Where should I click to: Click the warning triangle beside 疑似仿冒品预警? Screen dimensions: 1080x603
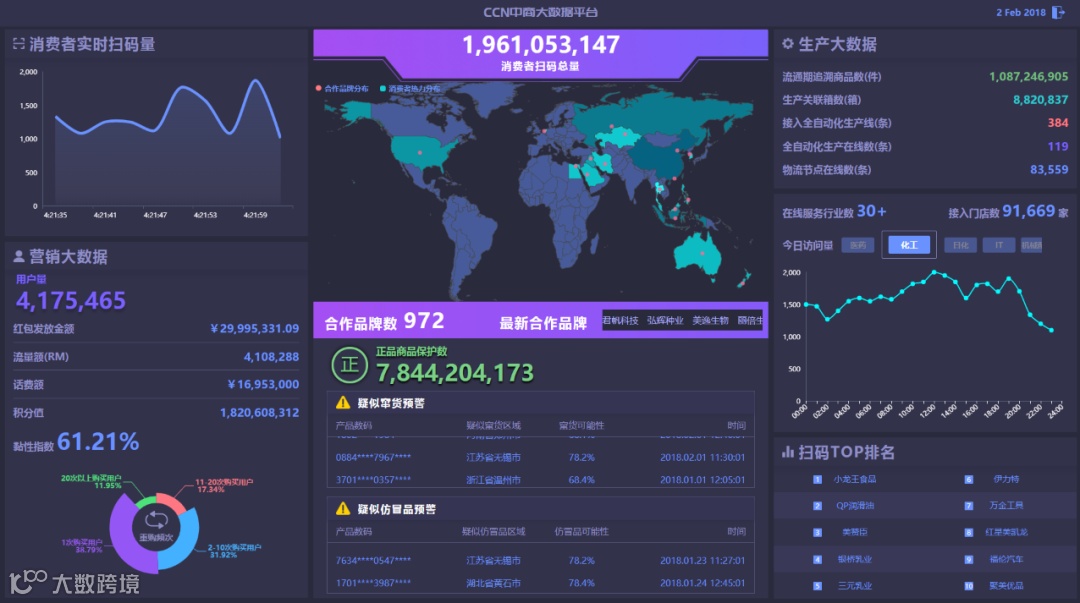[343, 509]
